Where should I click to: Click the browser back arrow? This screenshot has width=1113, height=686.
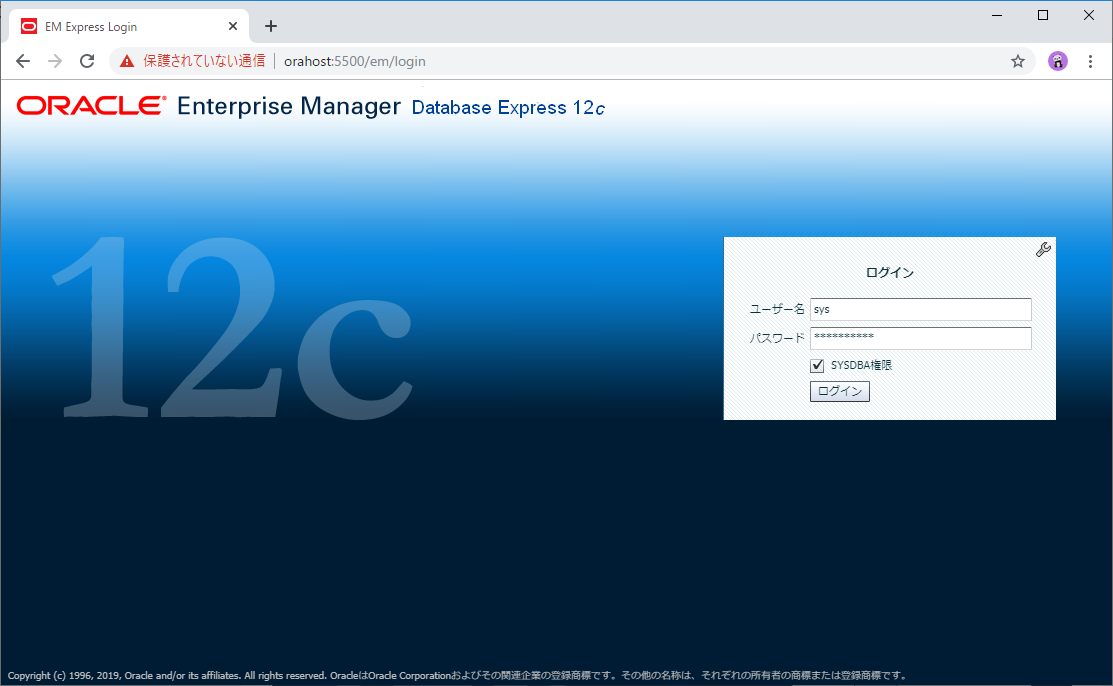pyautogui.click(x=23, y=61)
